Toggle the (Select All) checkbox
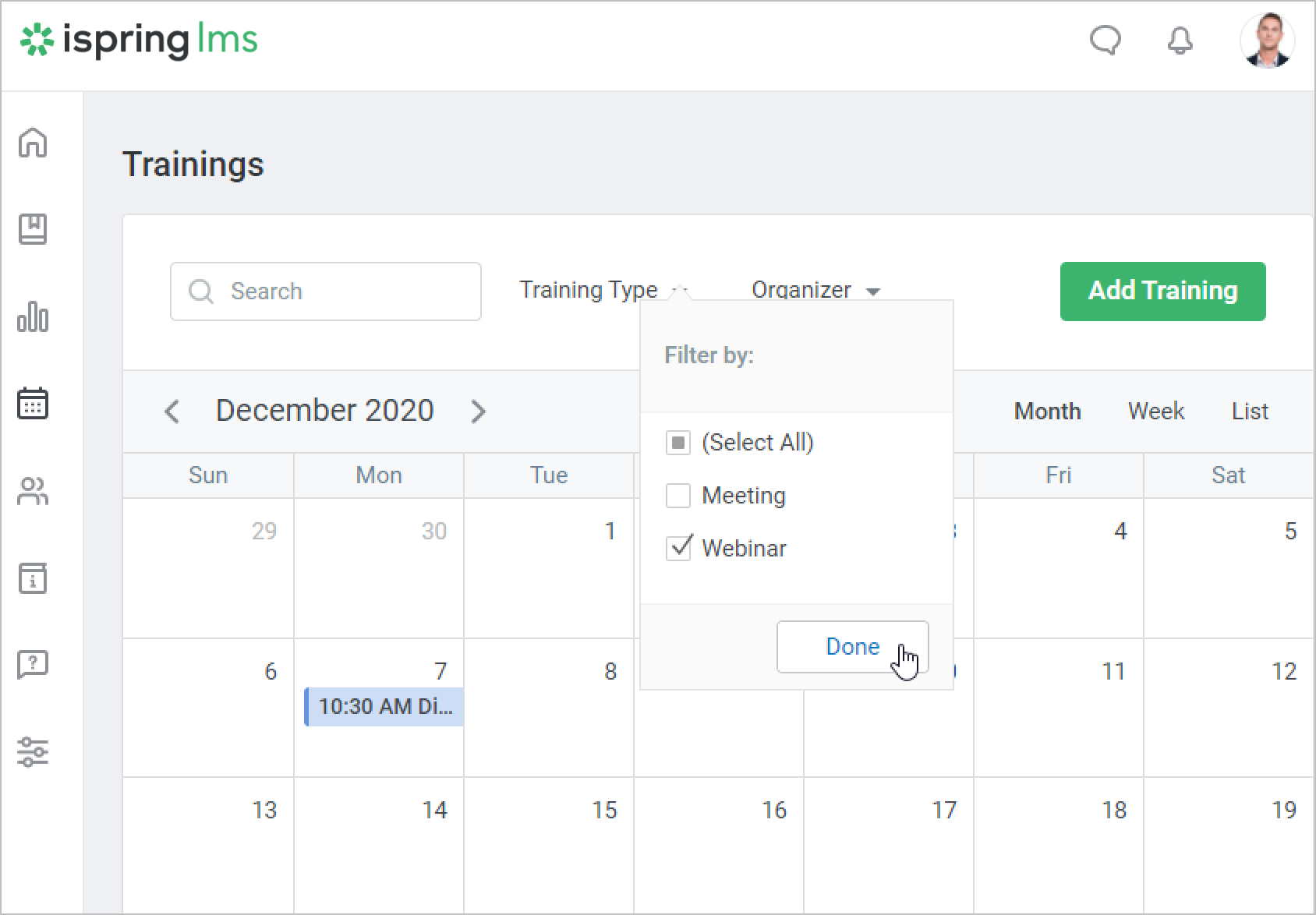 678,443
